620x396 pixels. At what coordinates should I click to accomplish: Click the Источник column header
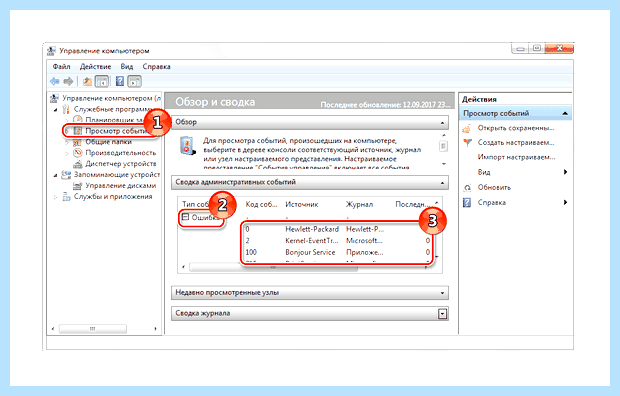pyautogui.click(x=301, y=205)
